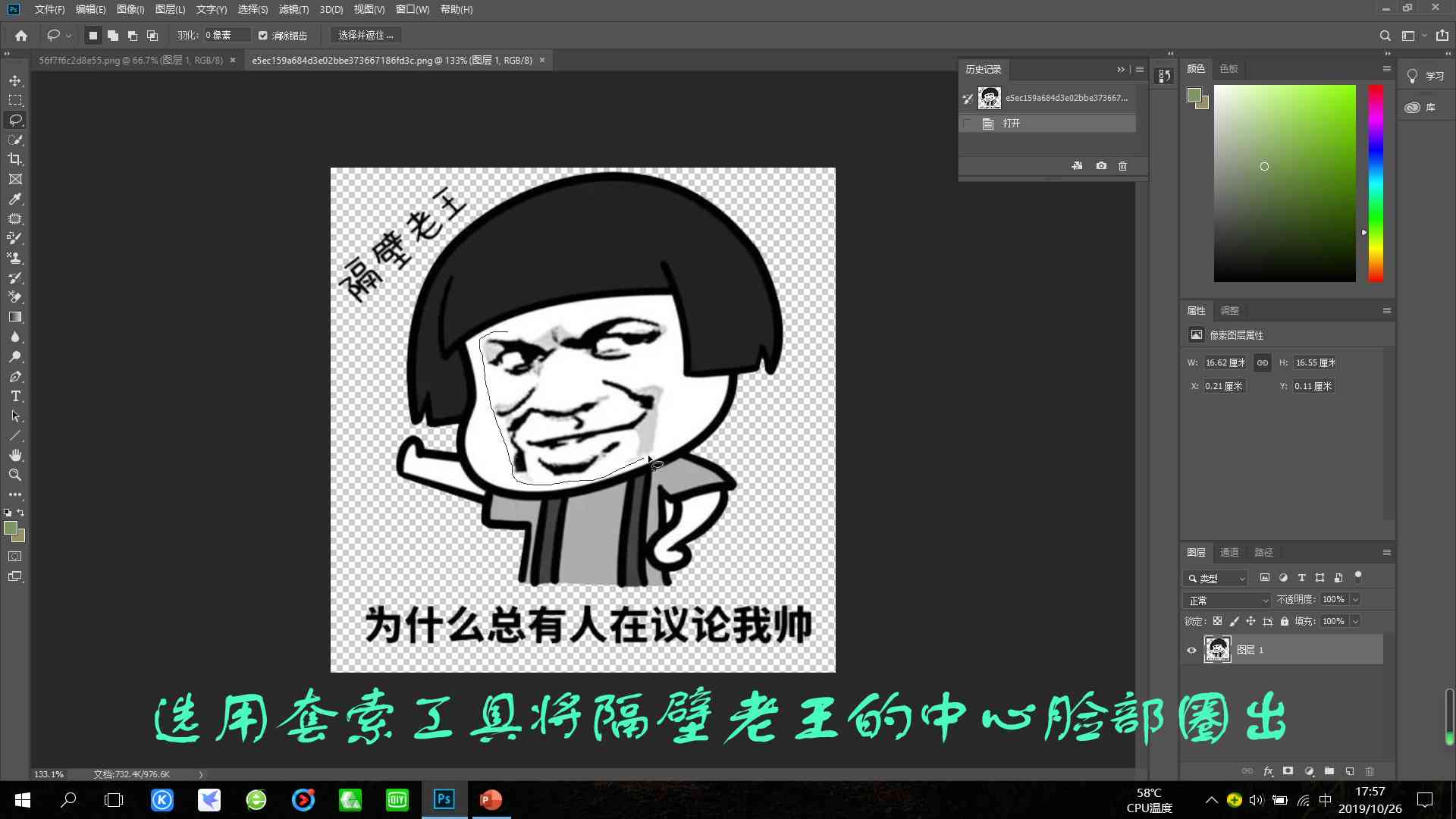Select the Quick Selection tool

[15, 140]
